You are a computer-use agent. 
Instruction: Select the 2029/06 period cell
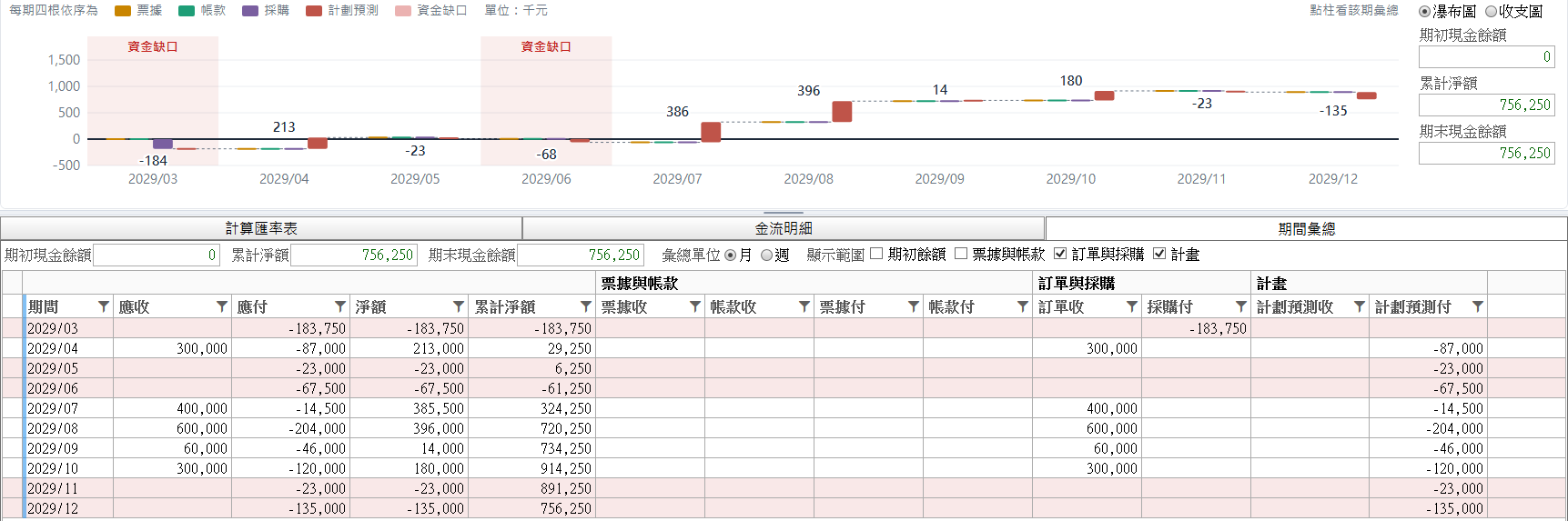click(x=68, y=388)
